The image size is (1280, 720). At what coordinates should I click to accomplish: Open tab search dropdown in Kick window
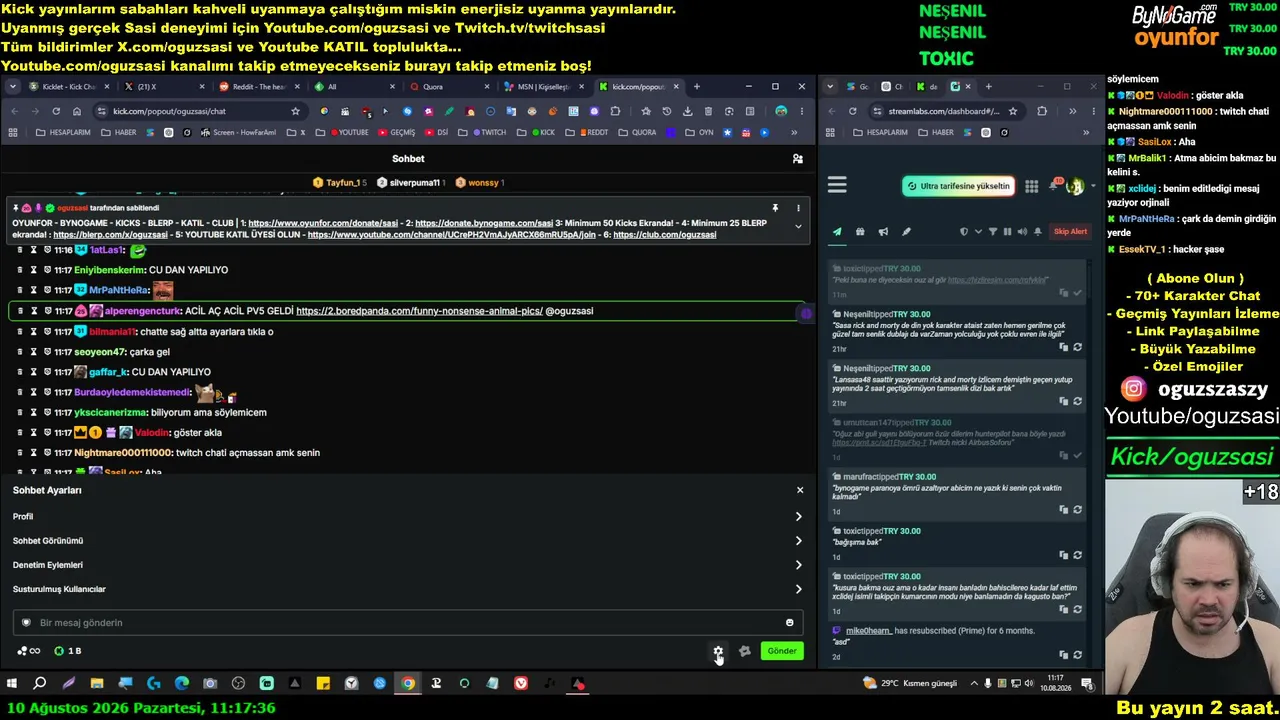pos(12,87)
